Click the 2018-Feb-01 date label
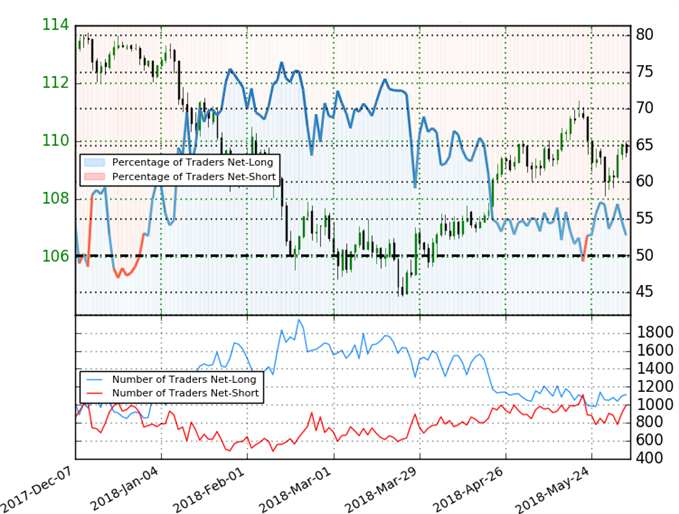679x514 pixels. [x=210, y=489]
